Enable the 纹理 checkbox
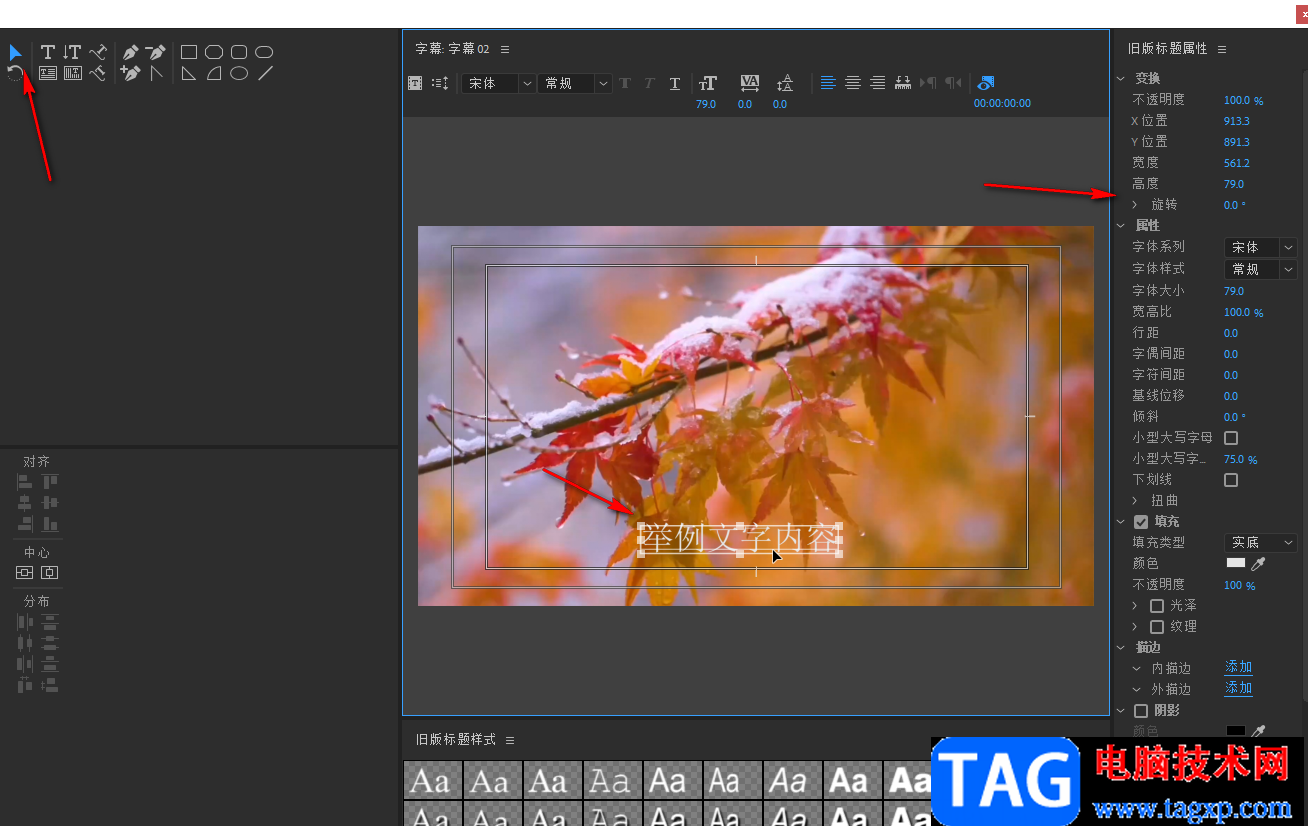The image size is (1308, 826). point(1157,627)
